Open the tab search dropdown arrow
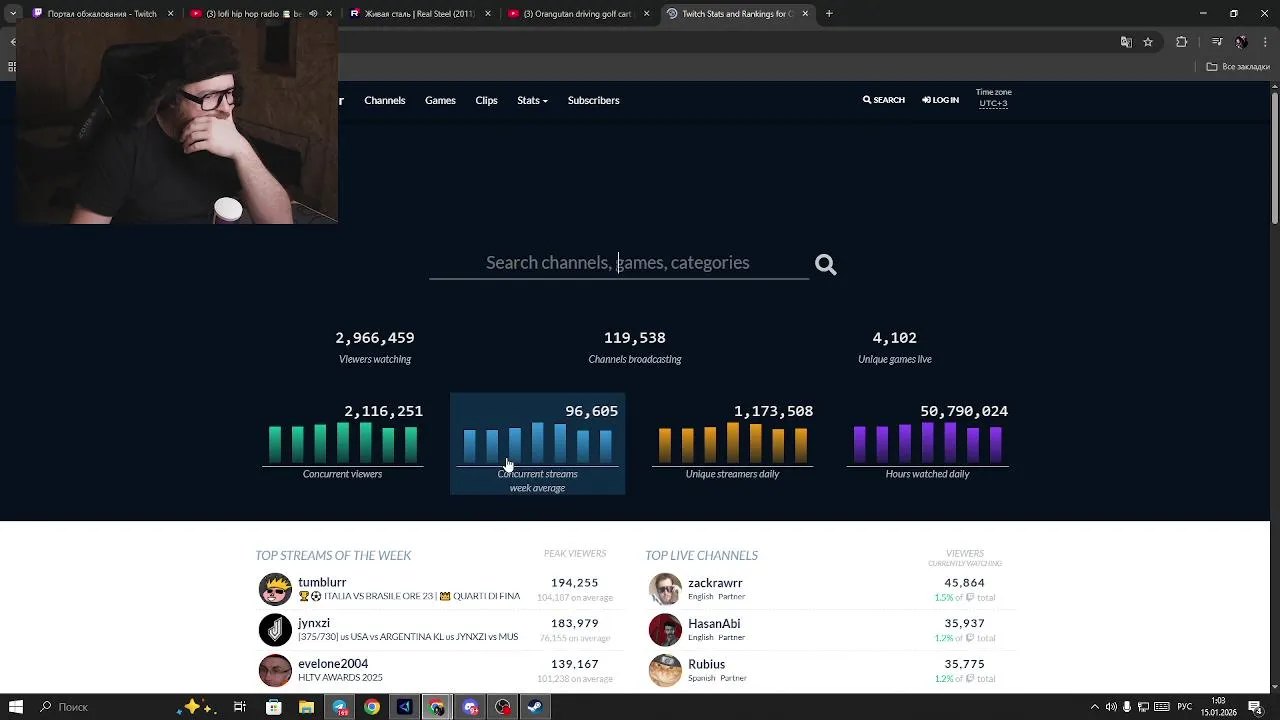This screenshot has width=1280, height=720. pyautogui.click(x=13, y=14)
